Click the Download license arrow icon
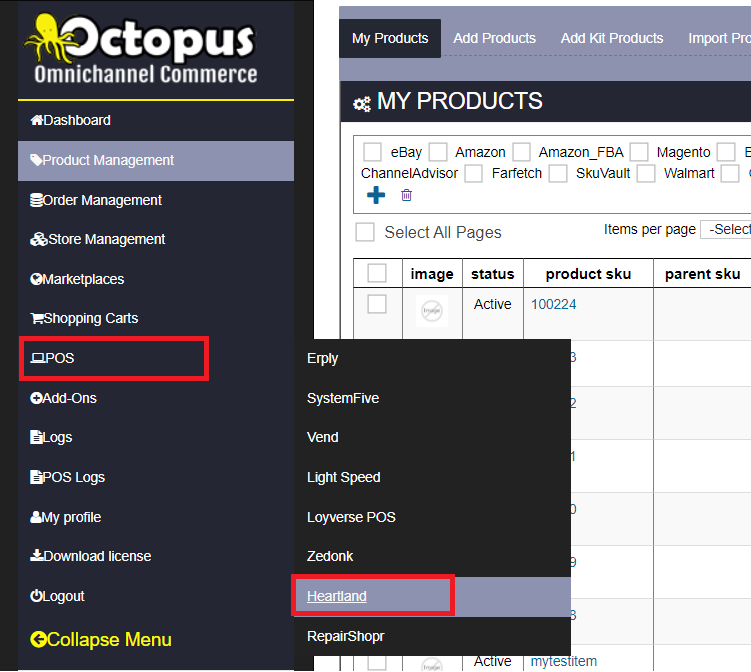 (36, 555)
